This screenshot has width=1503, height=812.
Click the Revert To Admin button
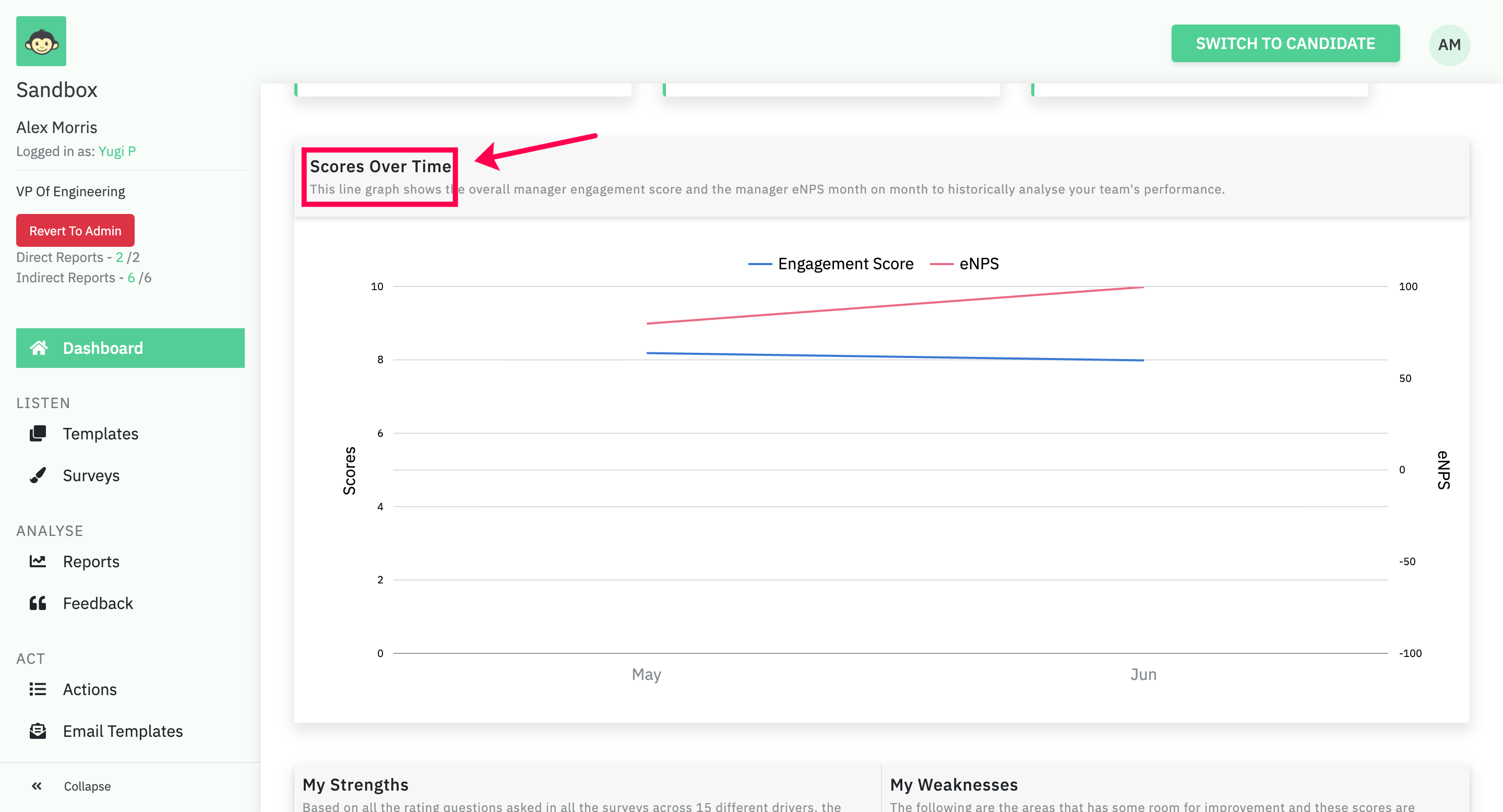[x=75, y=231]
